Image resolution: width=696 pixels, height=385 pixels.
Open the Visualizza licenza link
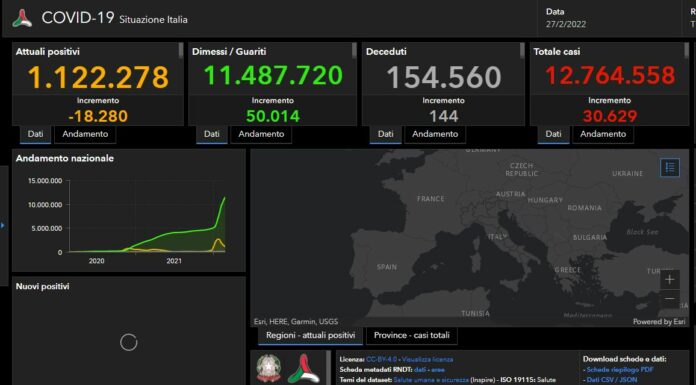click(x=428, y=359)
